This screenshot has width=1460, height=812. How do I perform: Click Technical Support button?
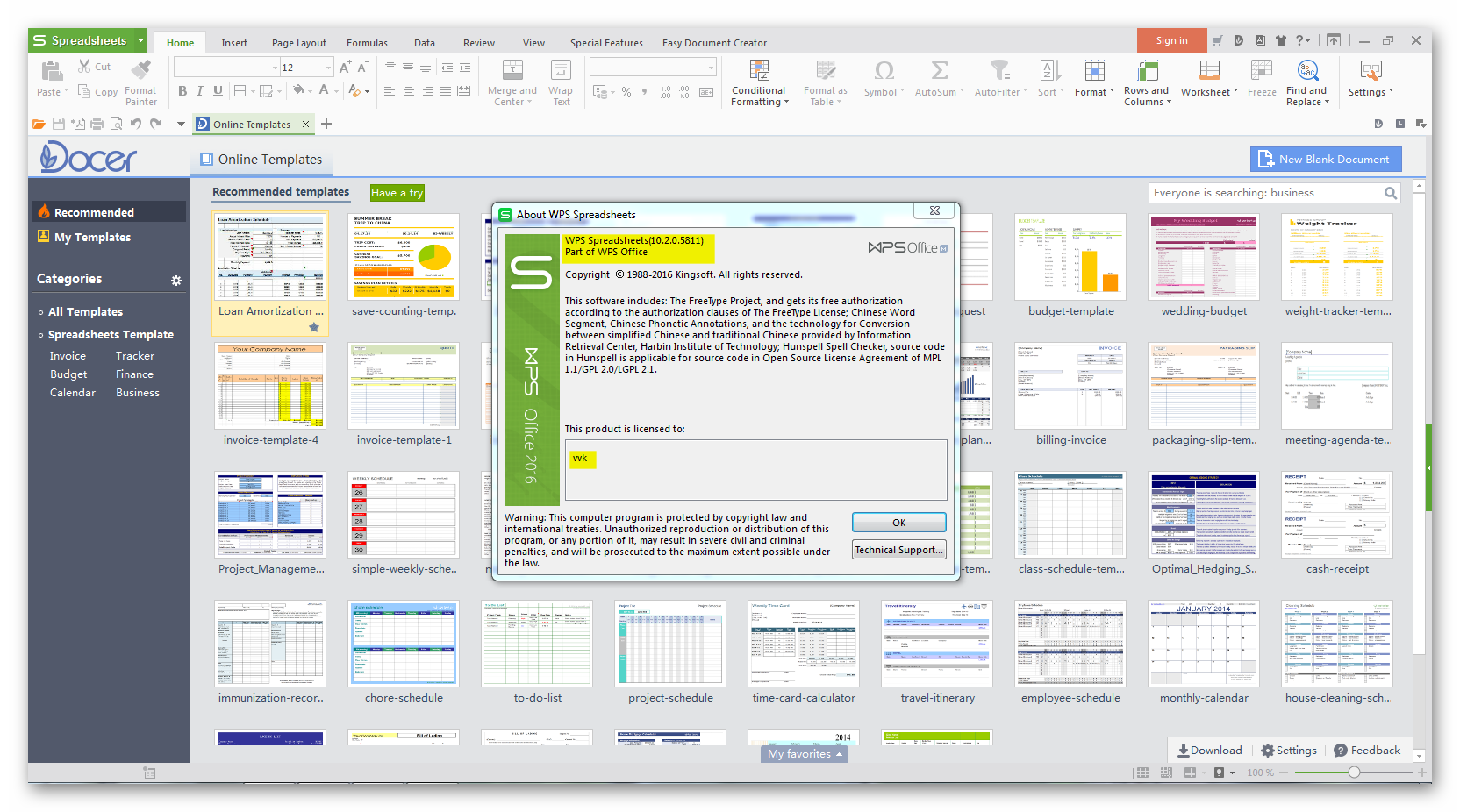tap(899, 550)
